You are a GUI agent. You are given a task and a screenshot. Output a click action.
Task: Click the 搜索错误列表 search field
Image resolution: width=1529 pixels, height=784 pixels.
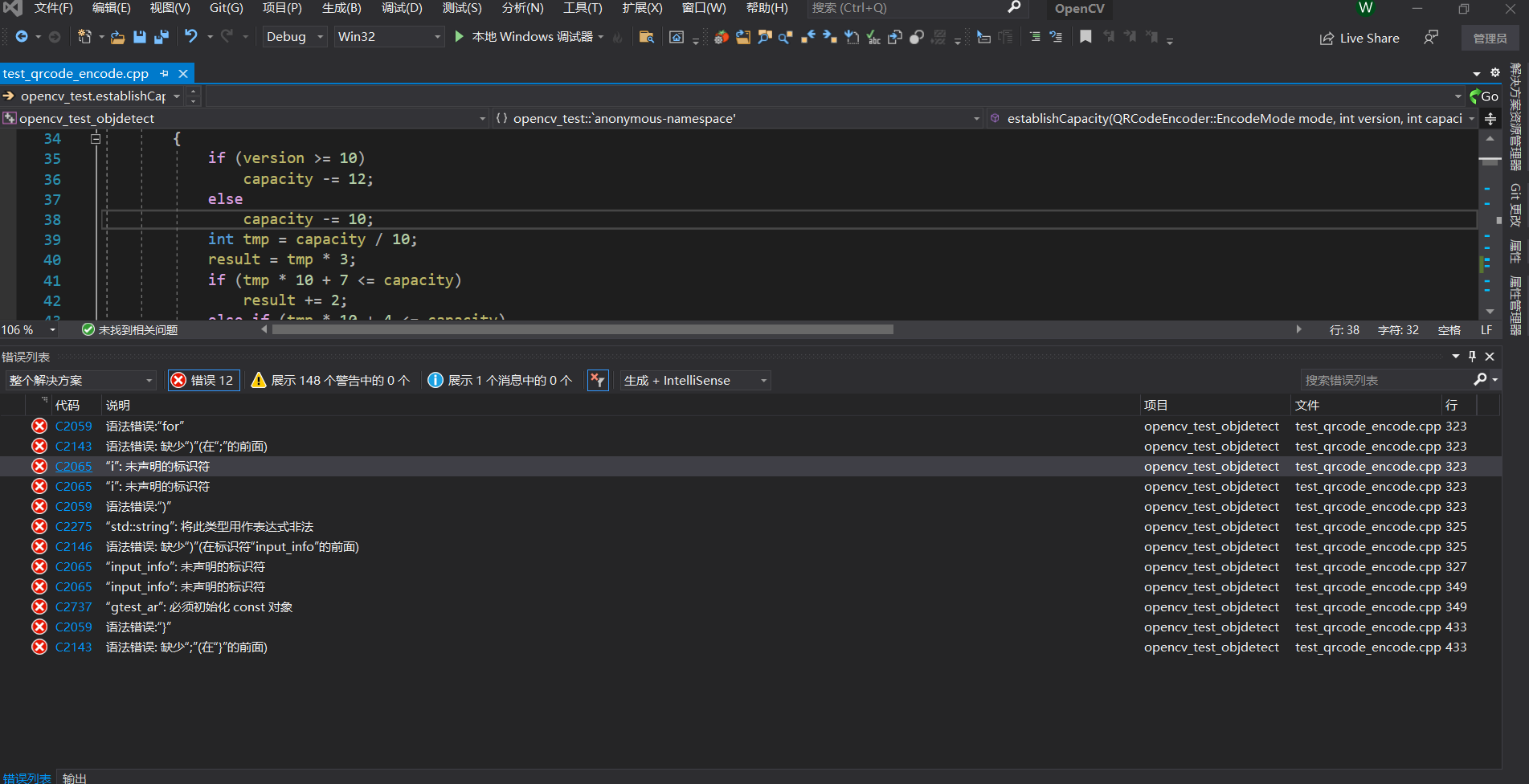pos(1386,380)
